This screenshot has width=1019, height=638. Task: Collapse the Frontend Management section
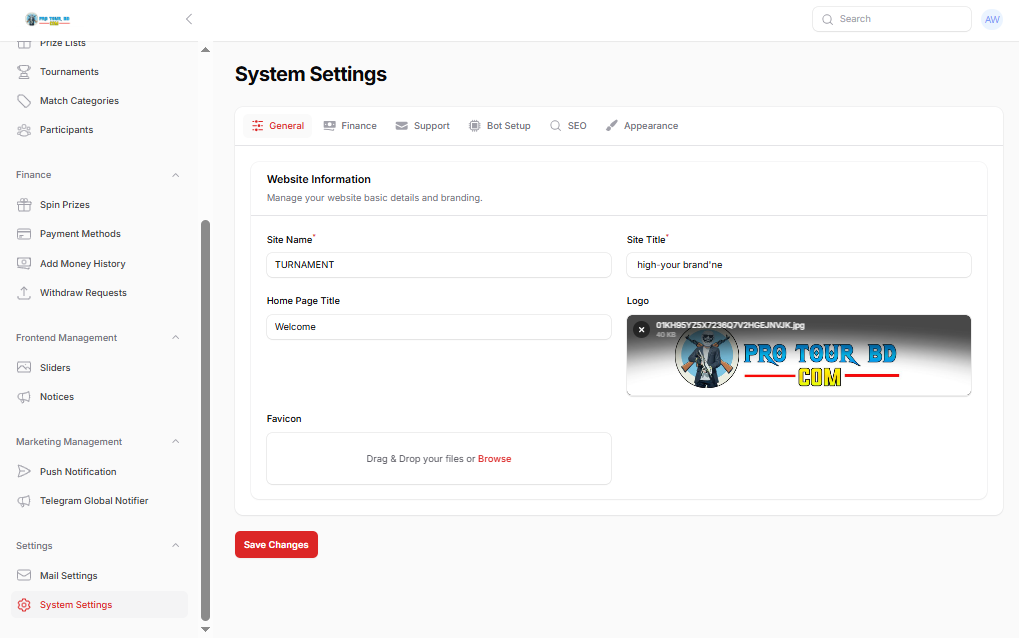click(x=176, y=338)
